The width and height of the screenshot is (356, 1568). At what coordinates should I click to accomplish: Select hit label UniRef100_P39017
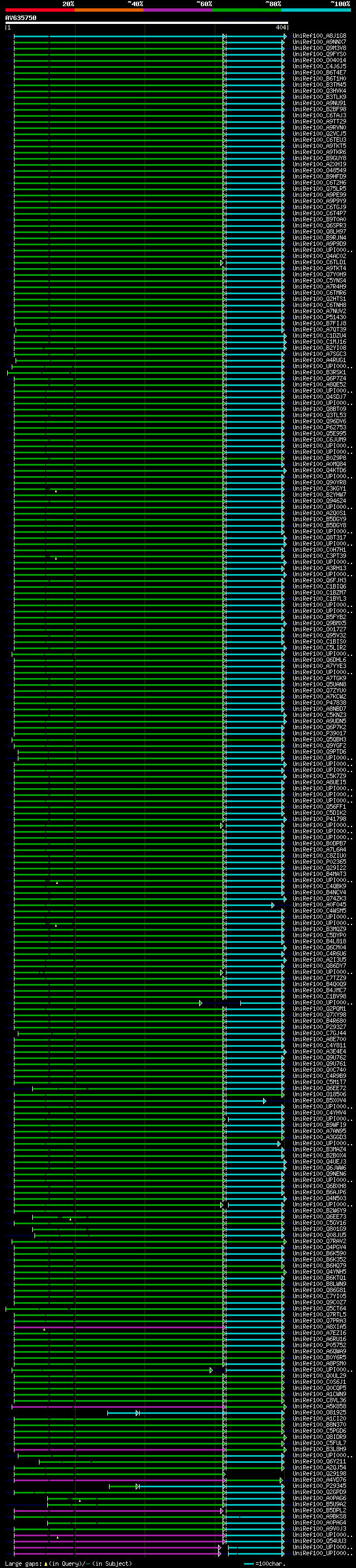[x=319, y=734]
